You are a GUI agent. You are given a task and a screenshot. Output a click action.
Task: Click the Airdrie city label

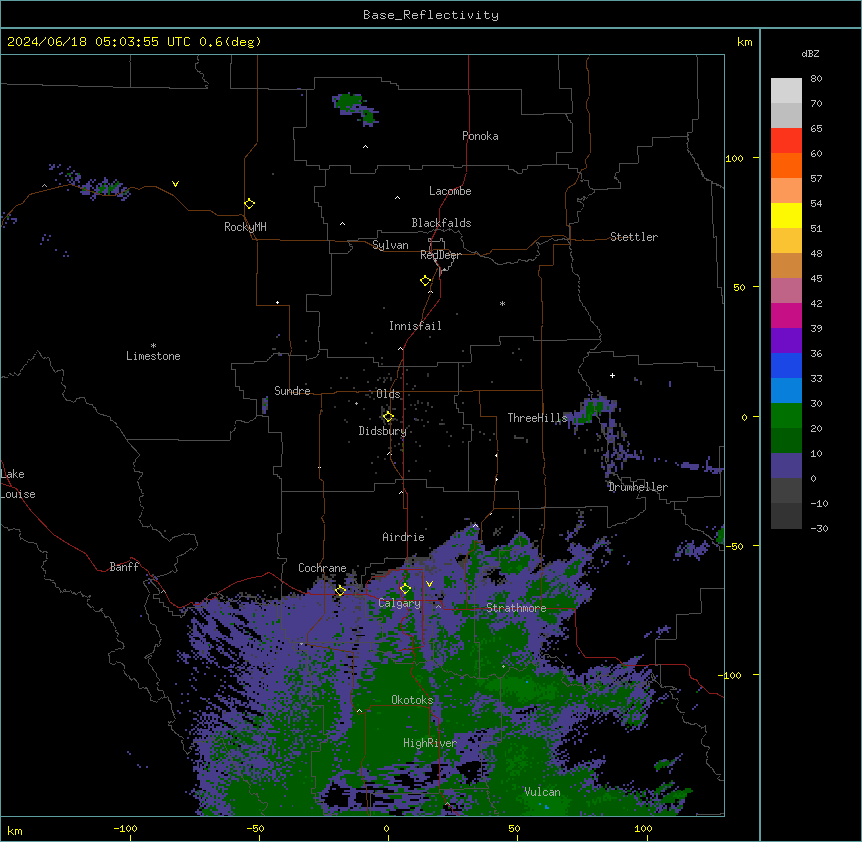click(x=404, y=537)
